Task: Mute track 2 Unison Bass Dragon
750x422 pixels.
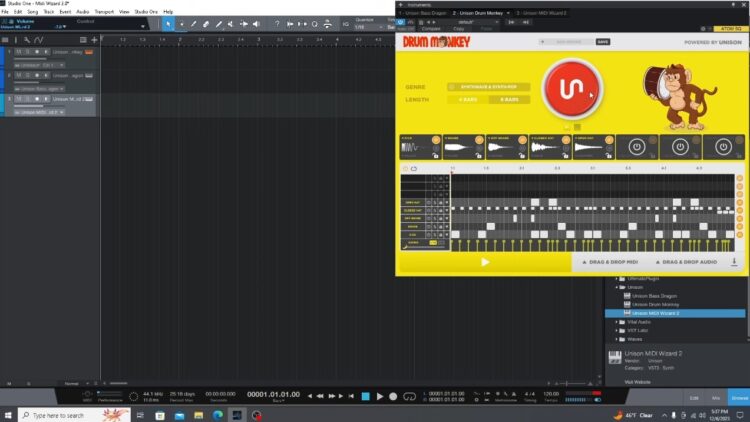Action: [x=19, y=76]
